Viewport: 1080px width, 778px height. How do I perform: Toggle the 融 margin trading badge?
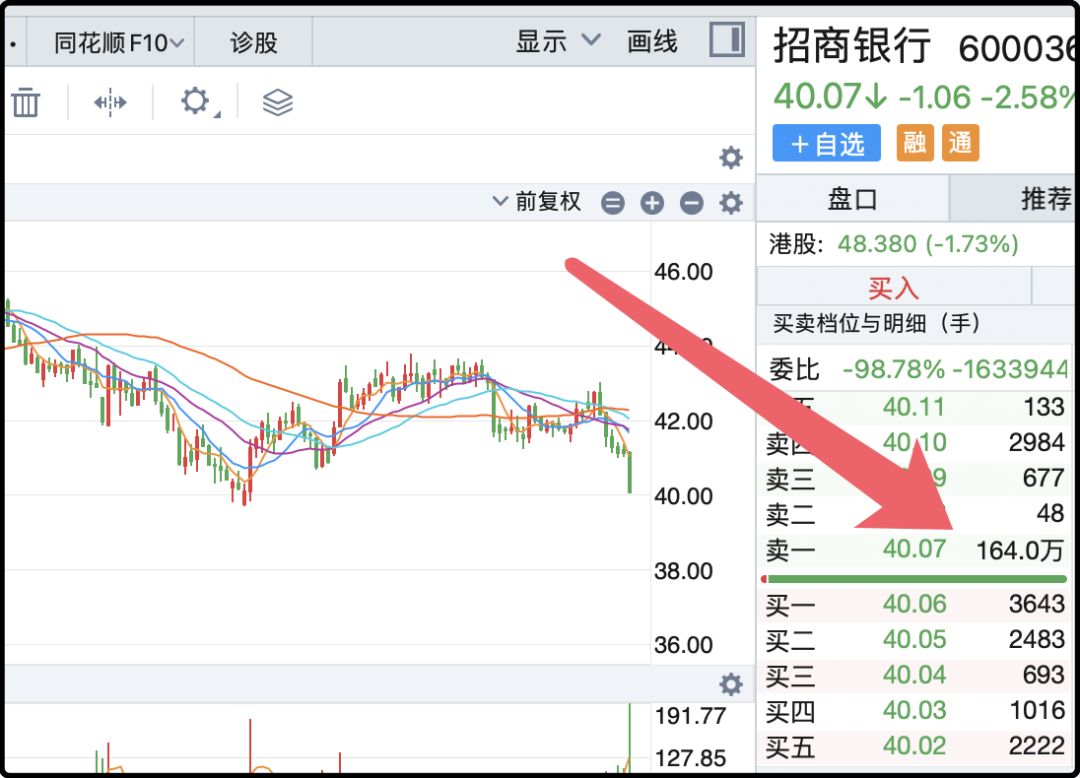(x=914, y=143)
